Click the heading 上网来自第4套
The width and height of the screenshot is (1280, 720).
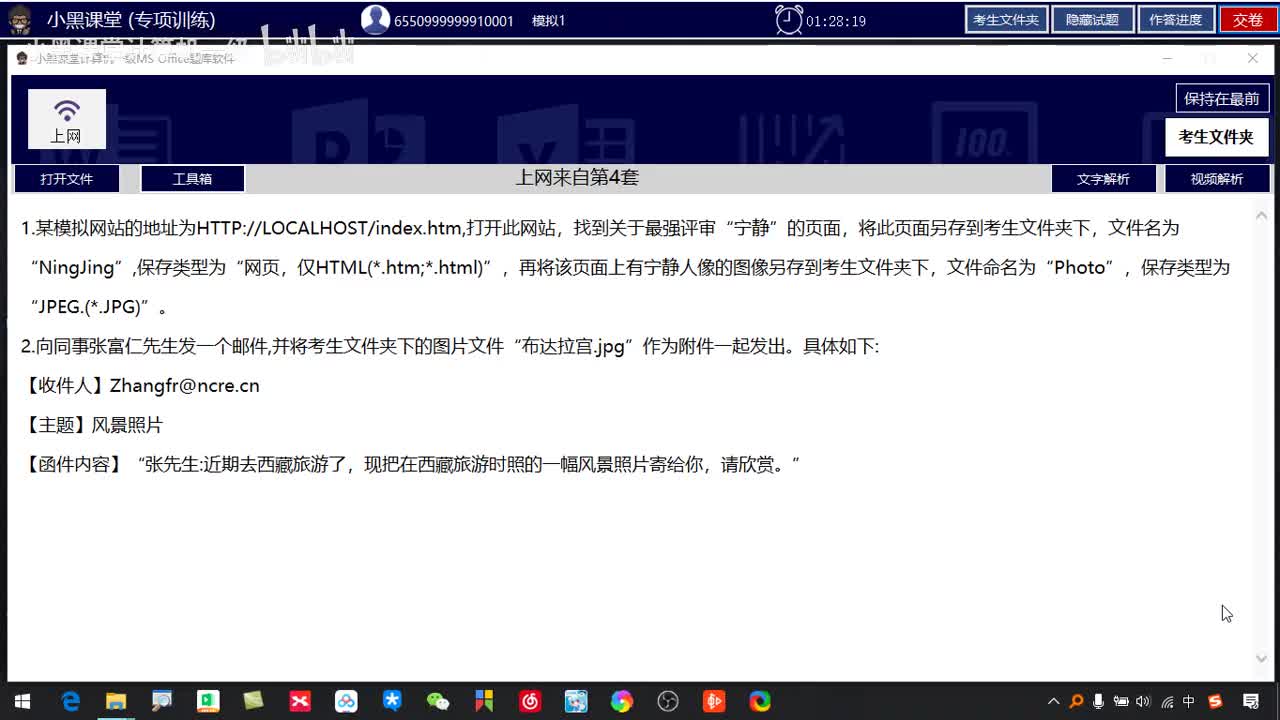(x=577, y=178)
